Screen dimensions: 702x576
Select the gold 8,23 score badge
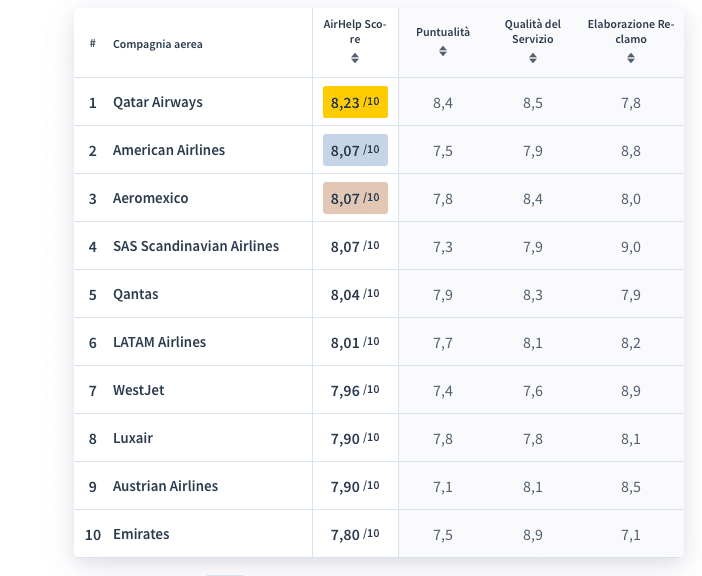(355, 103)
